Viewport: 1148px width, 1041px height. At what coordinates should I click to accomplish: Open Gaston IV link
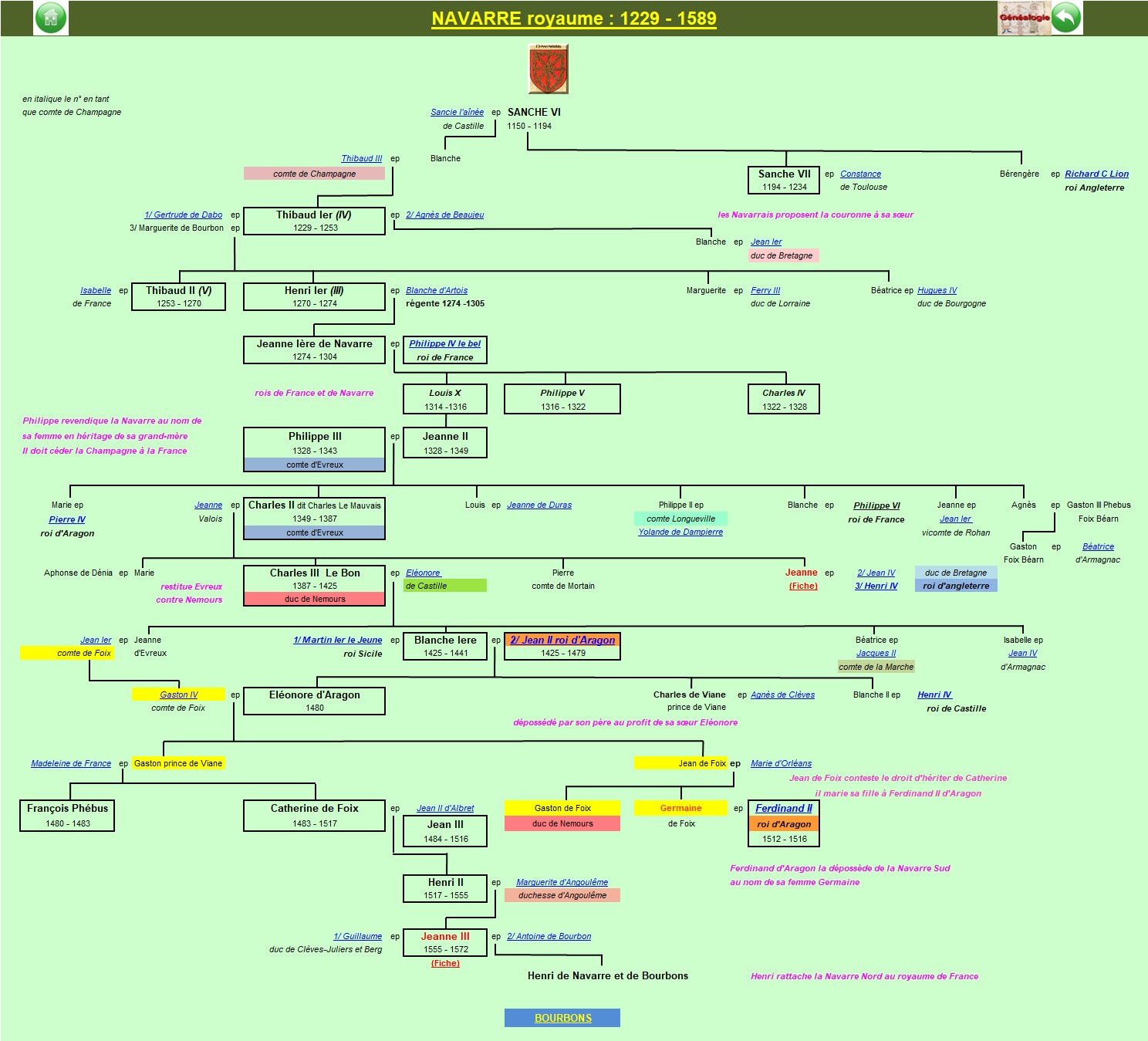(179, 695)
